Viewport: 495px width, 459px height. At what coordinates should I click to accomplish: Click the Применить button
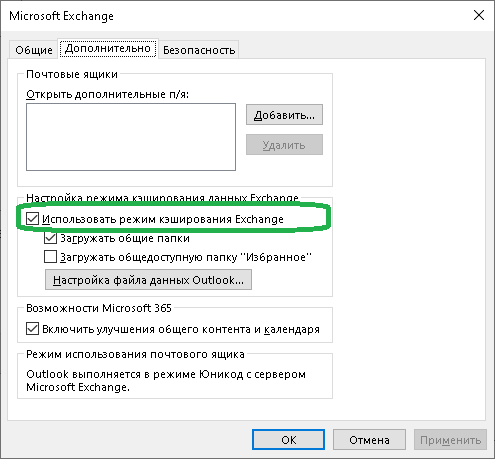pos(450,440)
